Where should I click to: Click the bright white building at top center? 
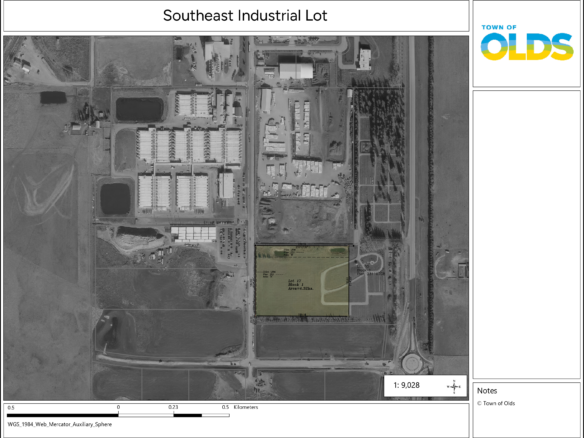[x=296, y=71]
